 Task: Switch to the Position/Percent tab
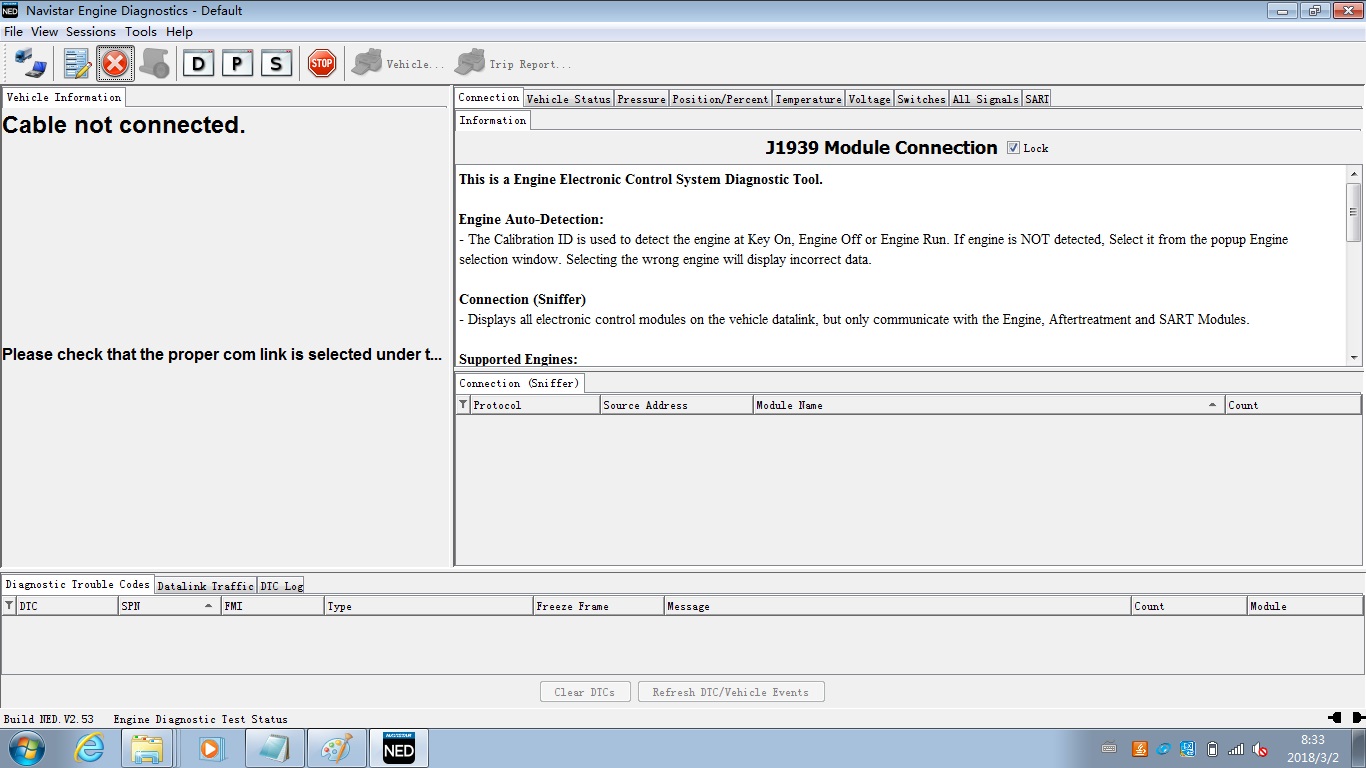coord(720,99)
